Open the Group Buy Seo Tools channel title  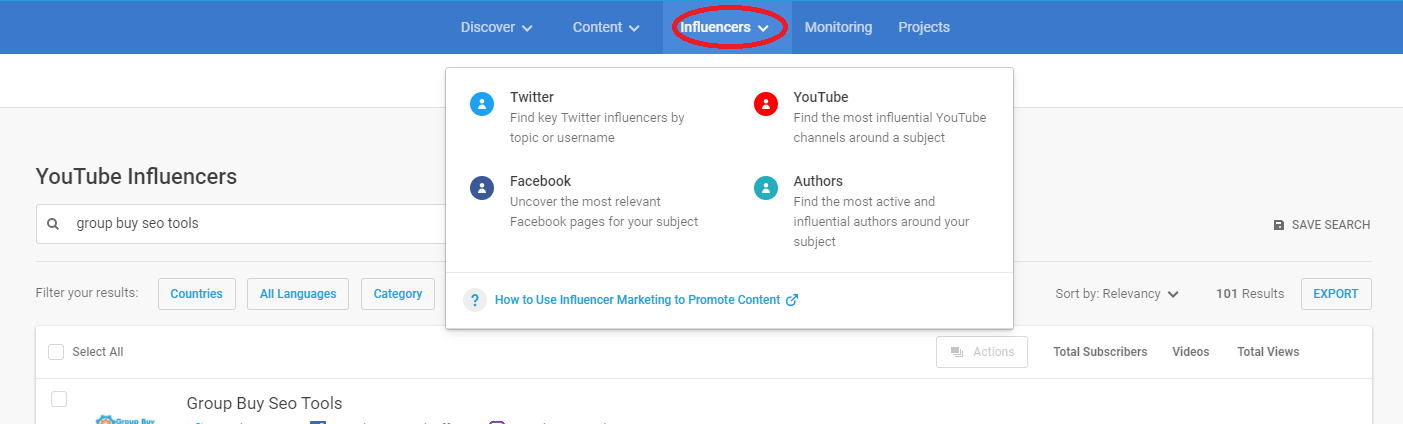(264, 403)
